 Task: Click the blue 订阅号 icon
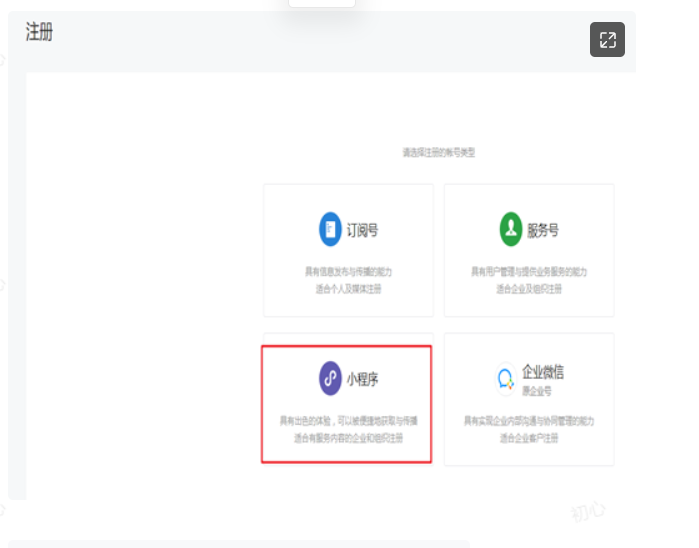330,229
